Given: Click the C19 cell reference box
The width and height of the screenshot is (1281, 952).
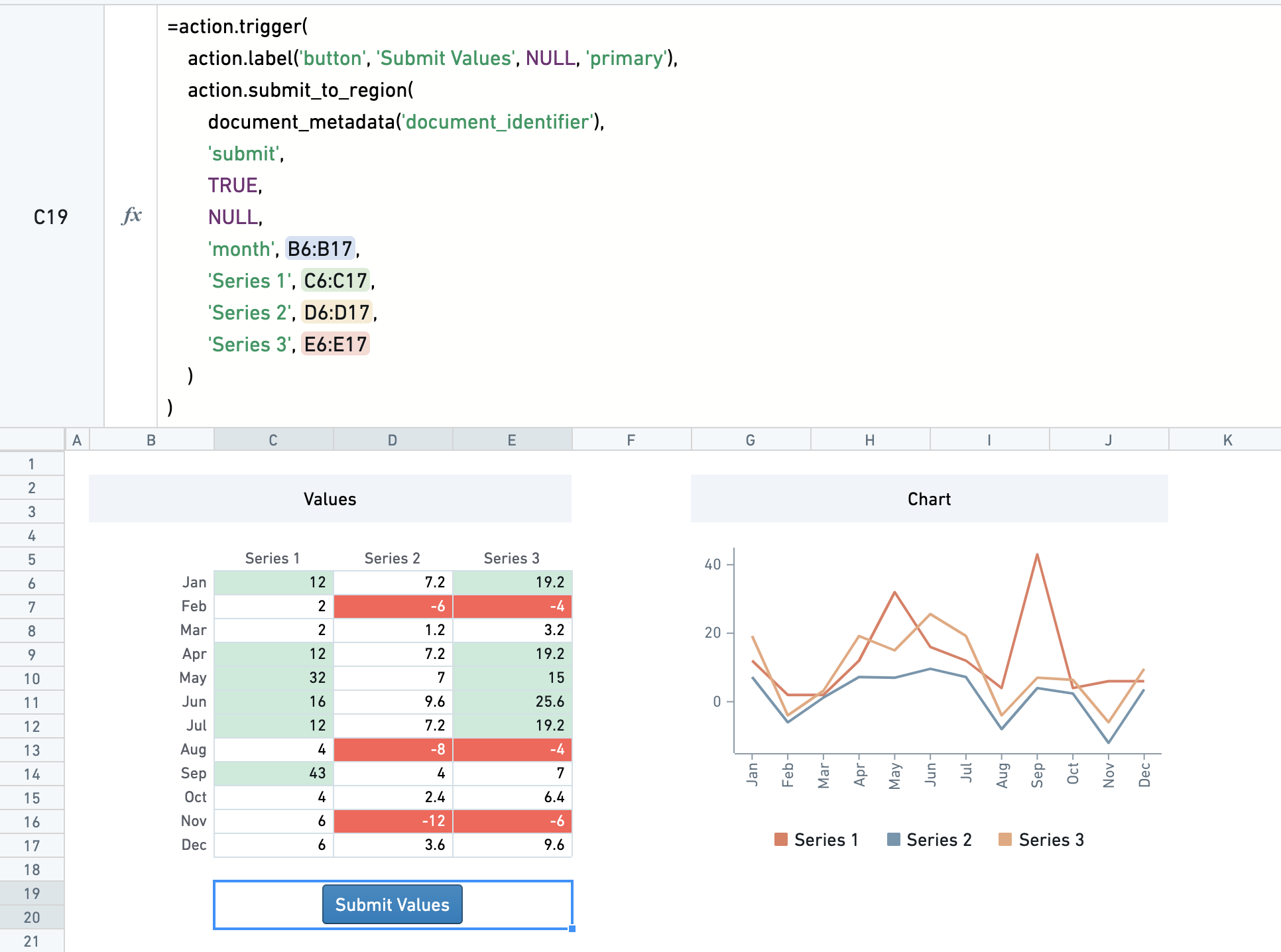Looking at the screenshot, I should coord(51,217).
